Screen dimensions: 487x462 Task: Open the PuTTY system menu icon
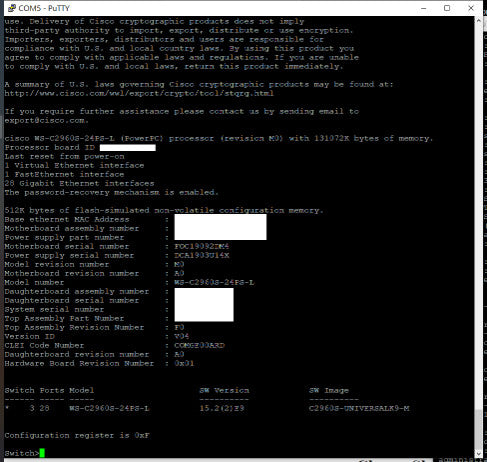tap(11, 8)
